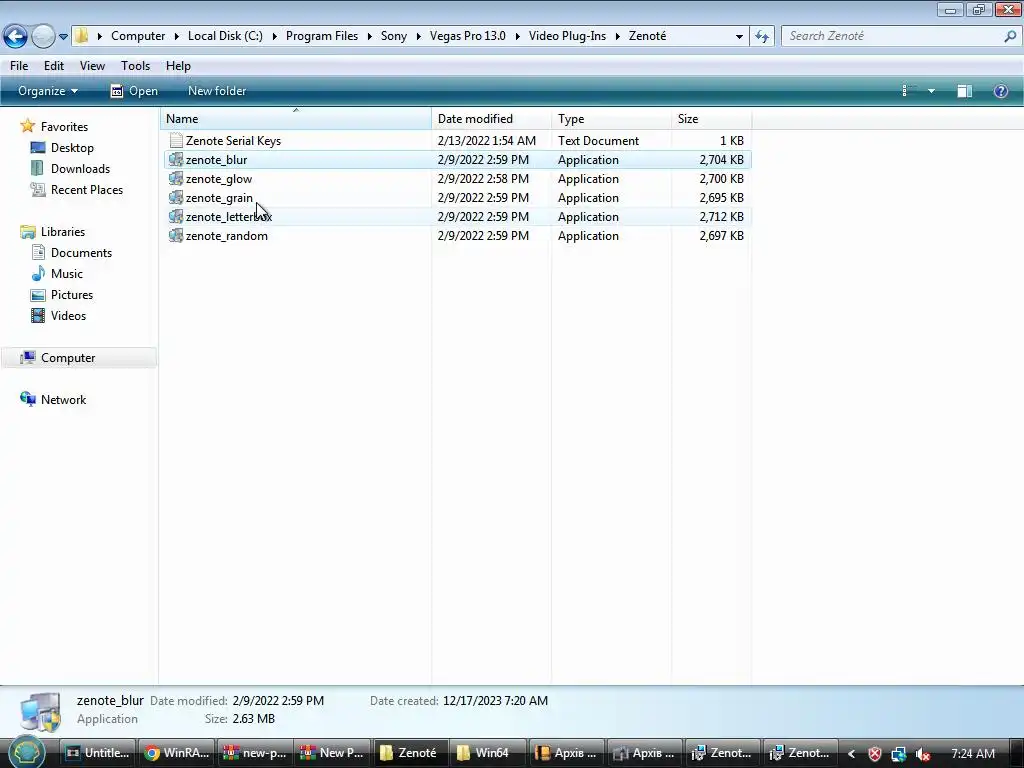Image resolution: width=1024 pixels, height=768 pixels.
Task: Click the red security shield tray icon
Action: [875, 754]
